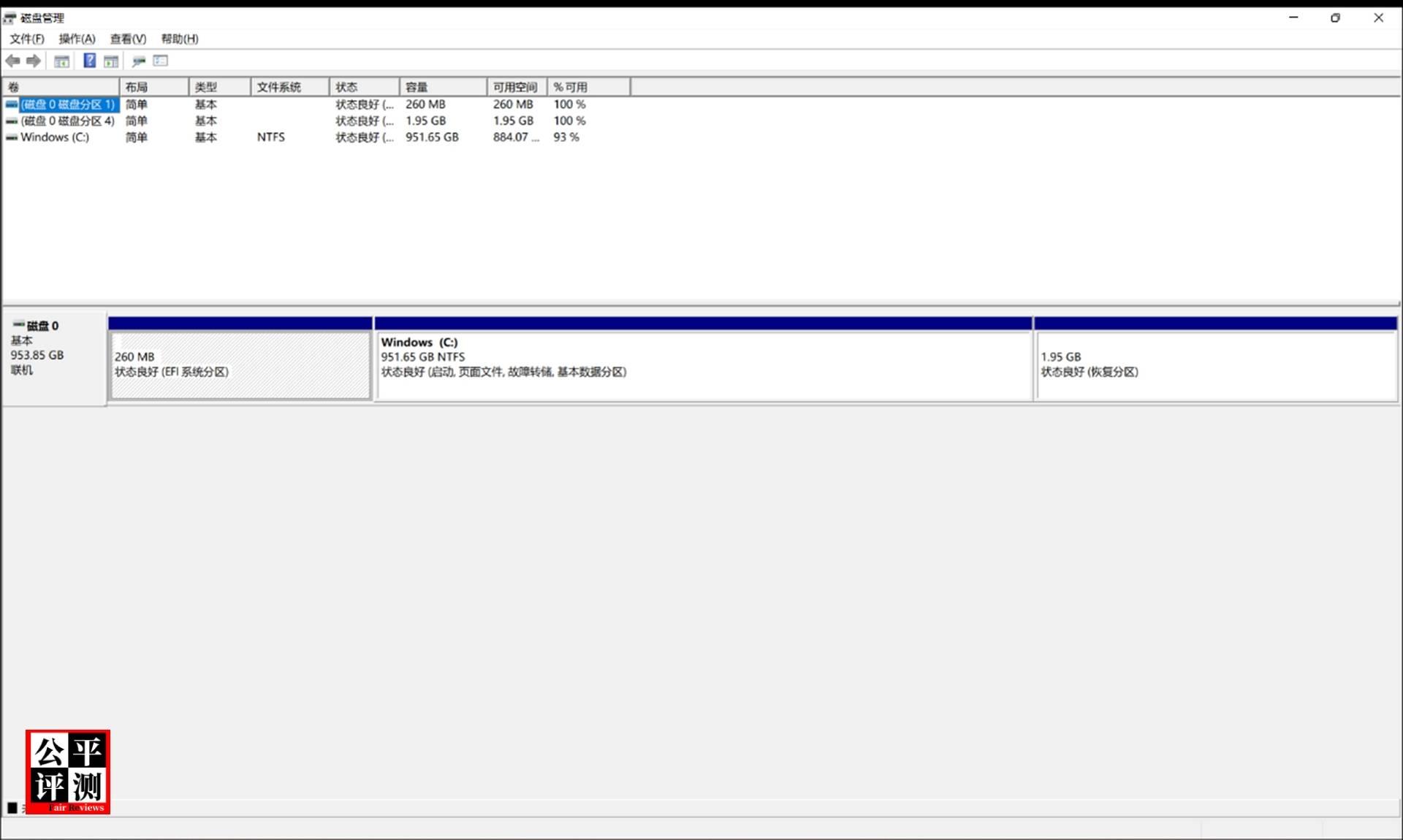Image resolution: width=1403 pixels, height=840 pixels.
Task: Open the 查看 menu
Action: (127, 39)
